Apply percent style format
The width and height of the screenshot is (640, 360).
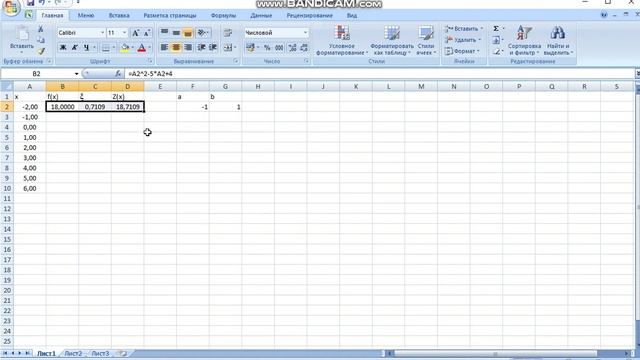267,48
